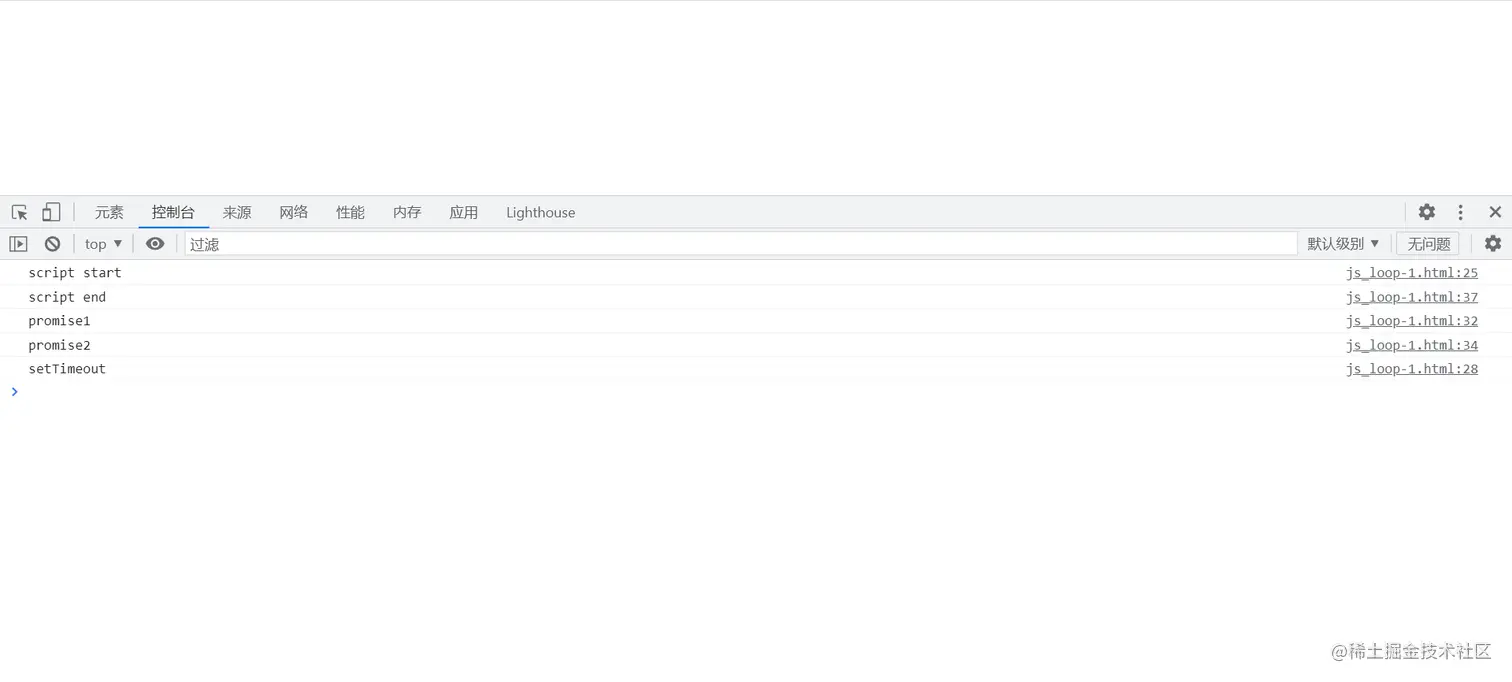1512x682 pixels.
Task: Open the 默认级别 log level dropdown
Action: (1343, 243)
